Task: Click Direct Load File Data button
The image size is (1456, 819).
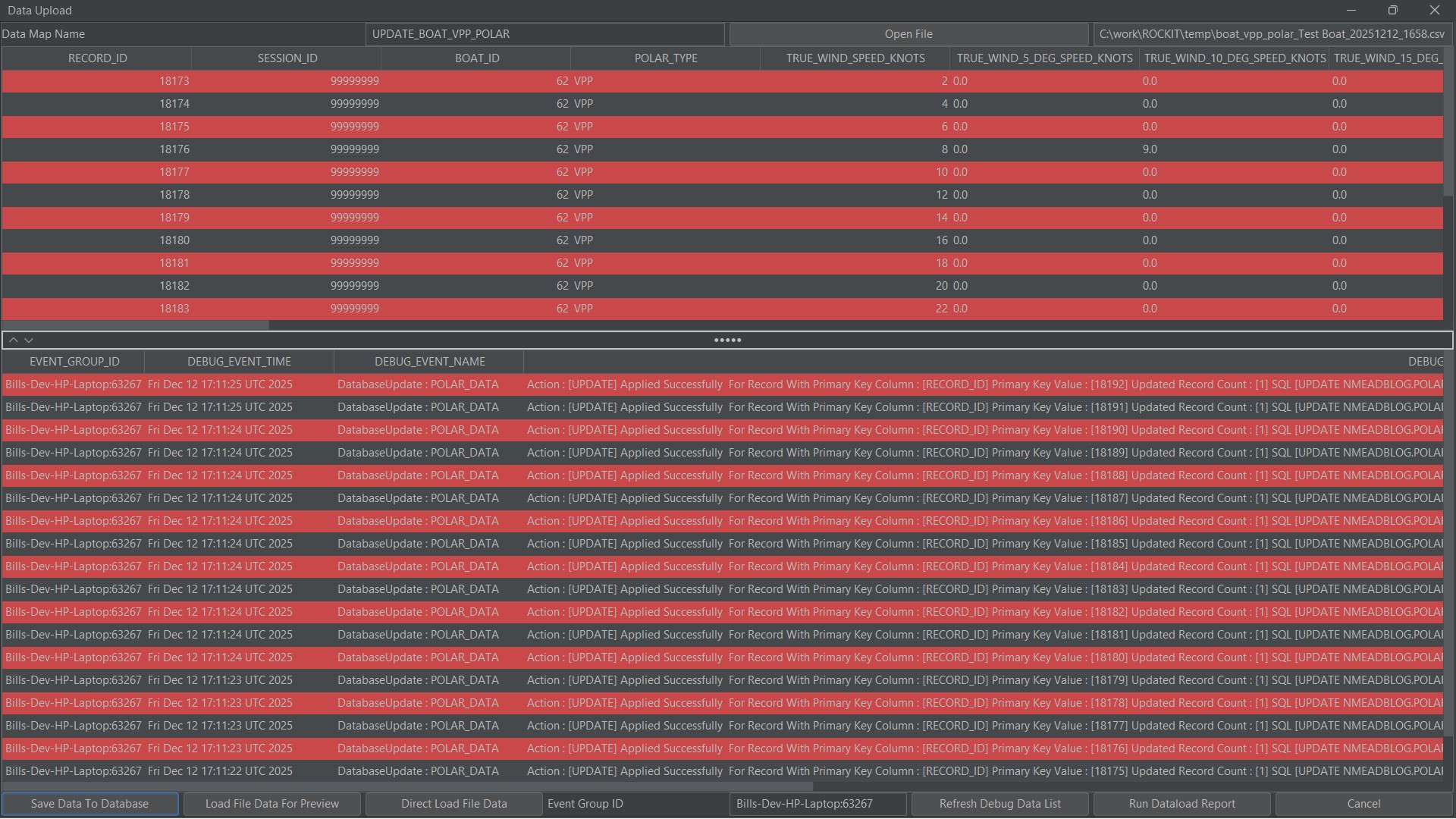Action: 453,804
